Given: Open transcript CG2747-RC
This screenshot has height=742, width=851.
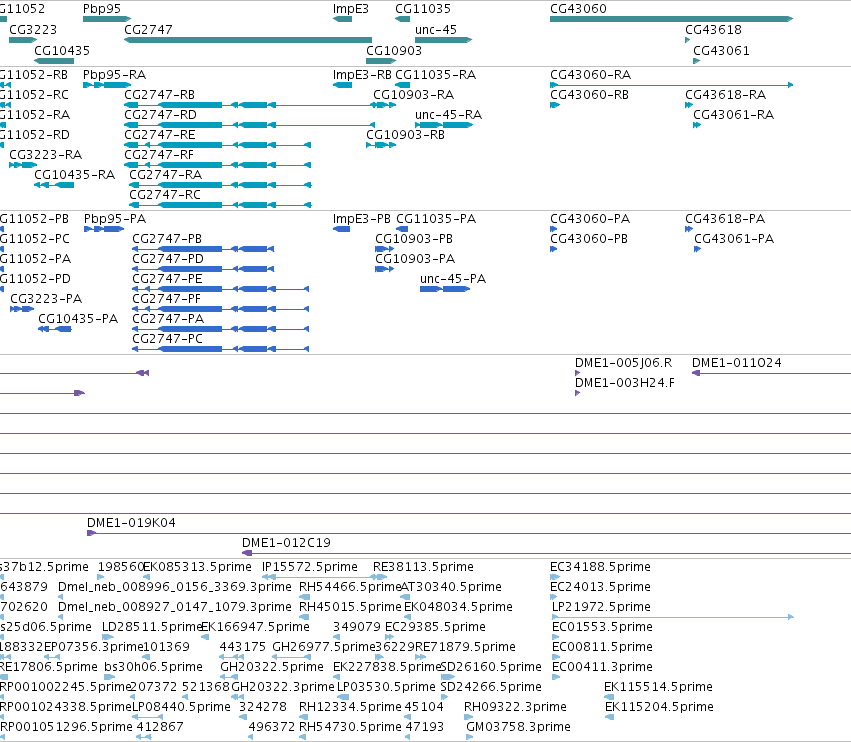Looking at the screenshot, I should [x=165, y=195].
